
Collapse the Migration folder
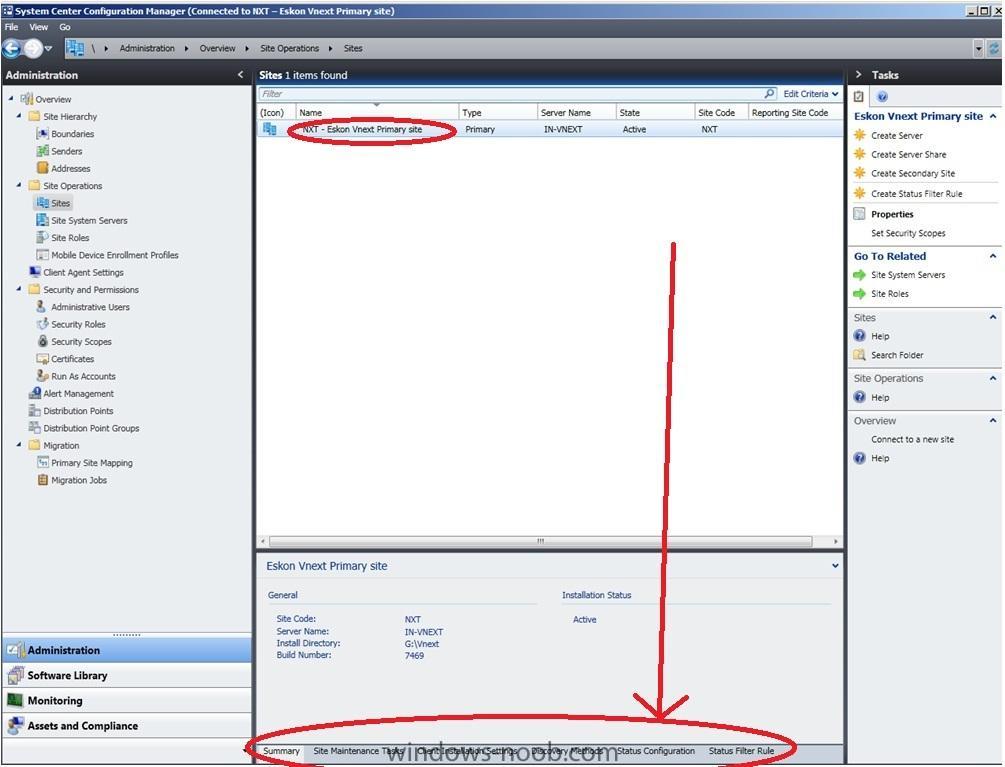tap(19, 445)
